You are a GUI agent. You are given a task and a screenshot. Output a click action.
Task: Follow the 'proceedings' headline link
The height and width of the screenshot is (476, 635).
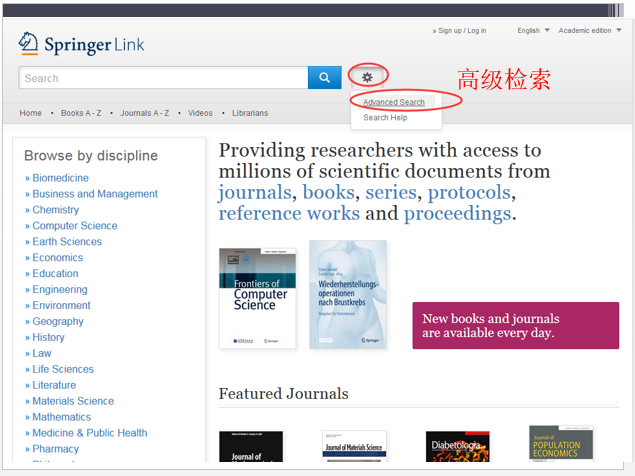(458, 213)
